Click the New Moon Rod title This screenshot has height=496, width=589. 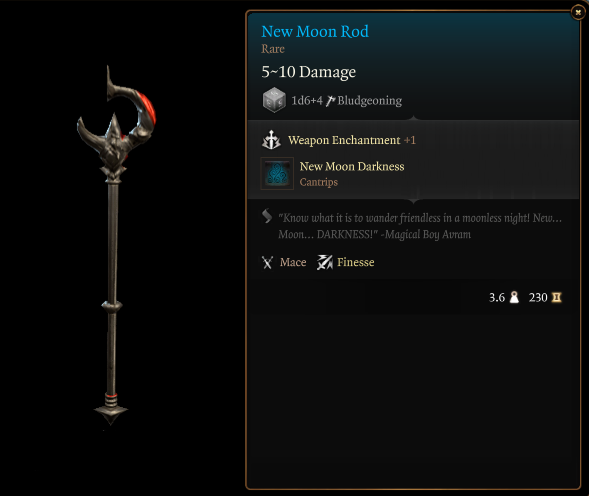coord(315,32)
